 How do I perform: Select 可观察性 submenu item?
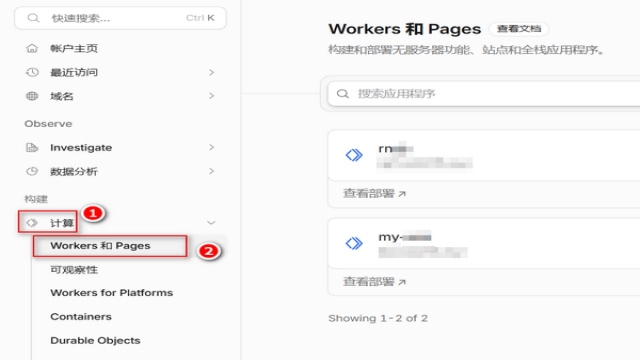(x=74, y=269)
